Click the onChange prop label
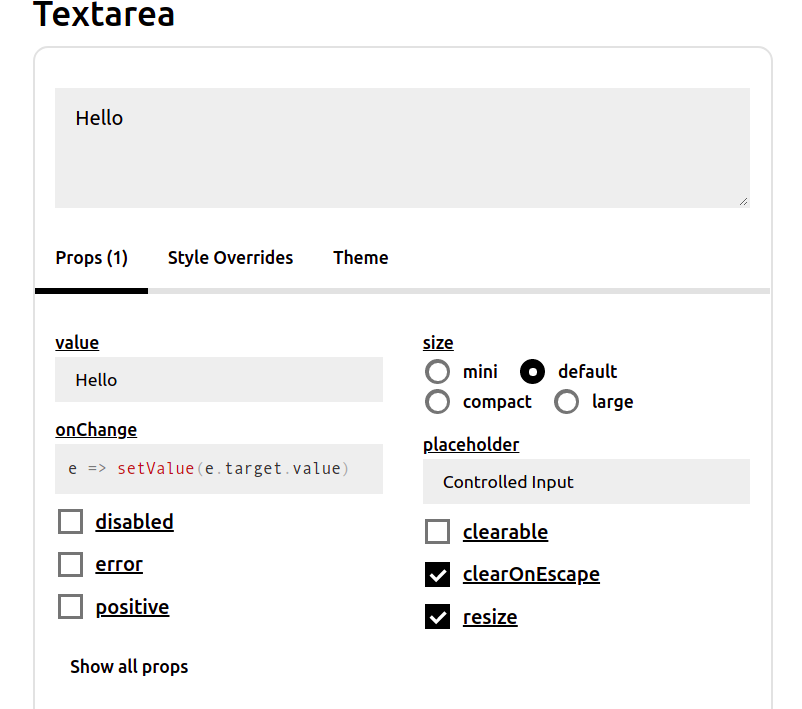This screenshot has height=709, width=802. point(96,430)
